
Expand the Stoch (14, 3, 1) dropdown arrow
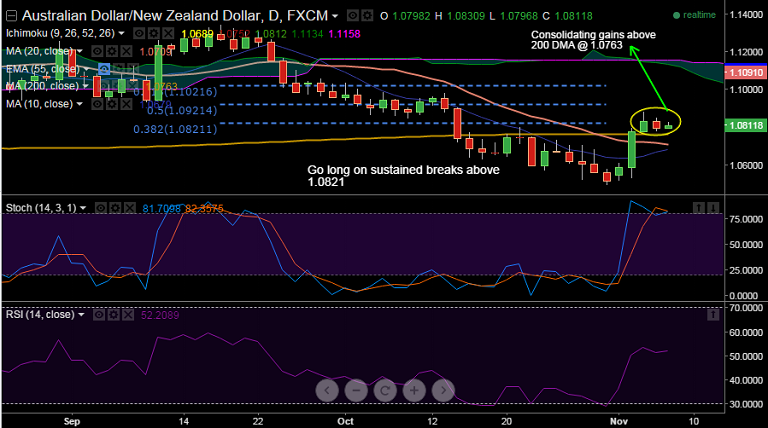(83, 208)
